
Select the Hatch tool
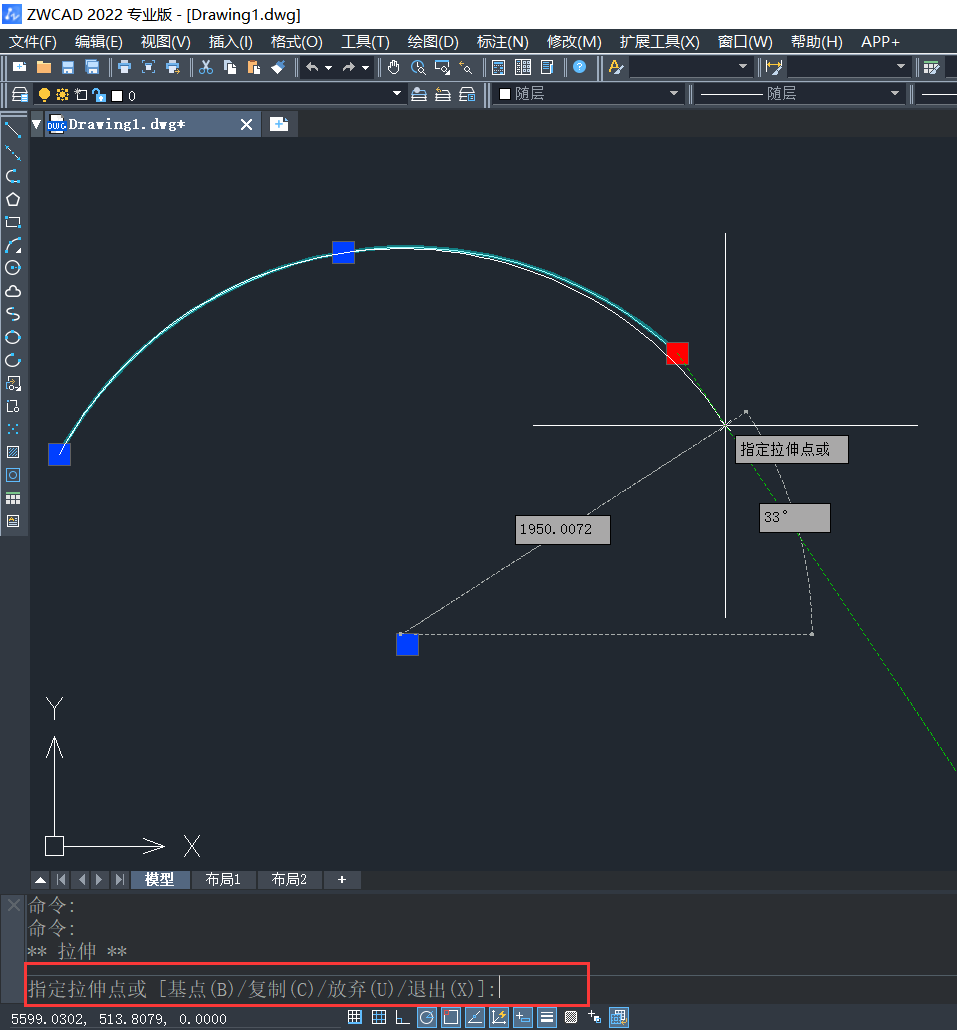tap(13, 452)
